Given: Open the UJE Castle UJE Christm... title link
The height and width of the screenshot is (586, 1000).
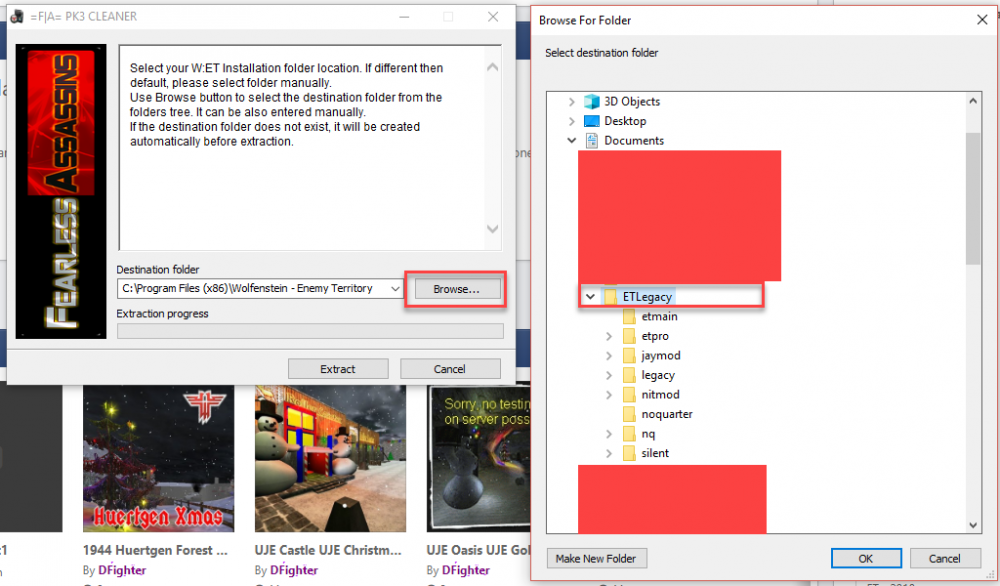Looking at the screenshot, I should (328, 550).
